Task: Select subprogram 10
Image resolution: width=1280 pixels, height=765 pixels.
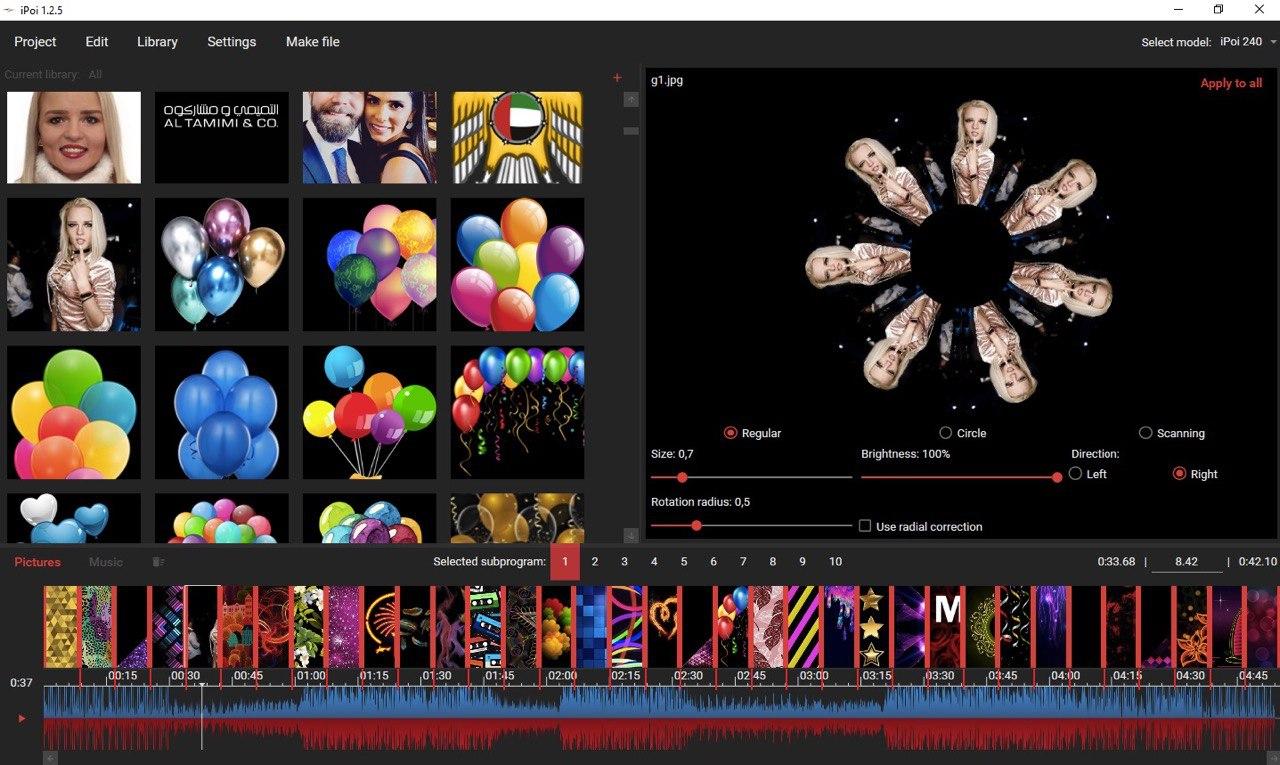Action: tap(835, 562)
